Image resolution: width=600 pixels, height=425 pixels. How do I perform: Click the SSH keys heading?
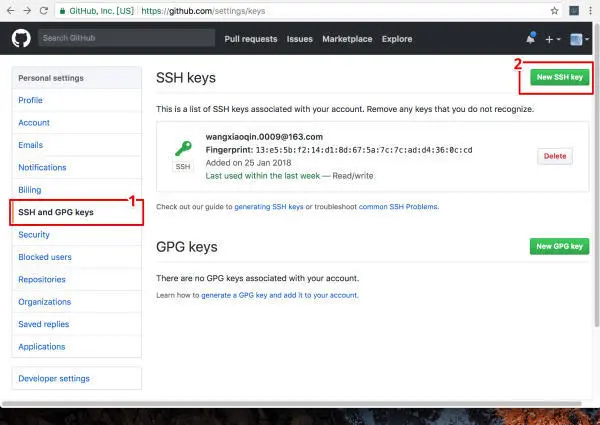(186, 78)
